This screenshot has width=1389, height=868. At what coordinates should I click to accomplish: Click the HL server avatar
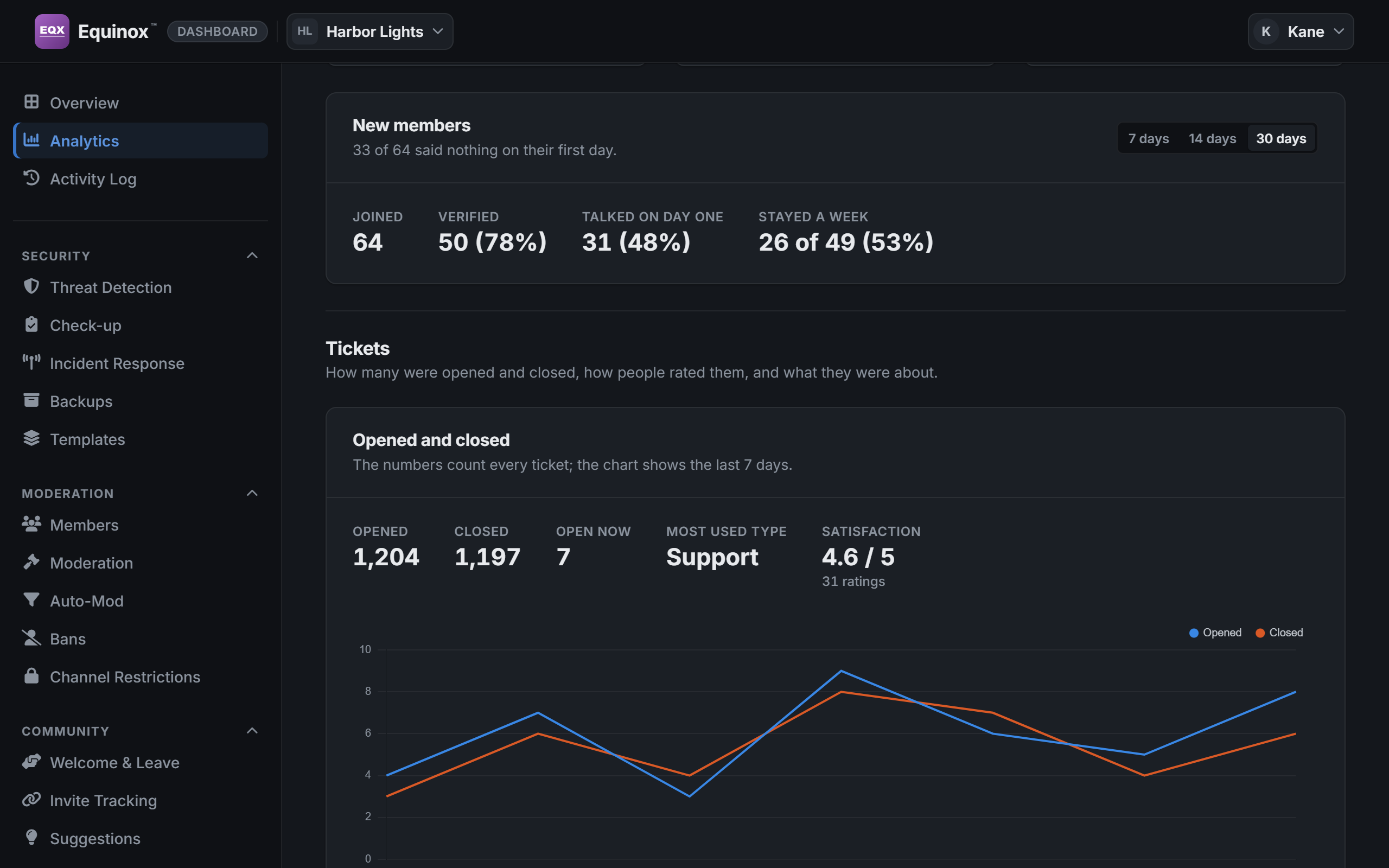coord(305,31)
